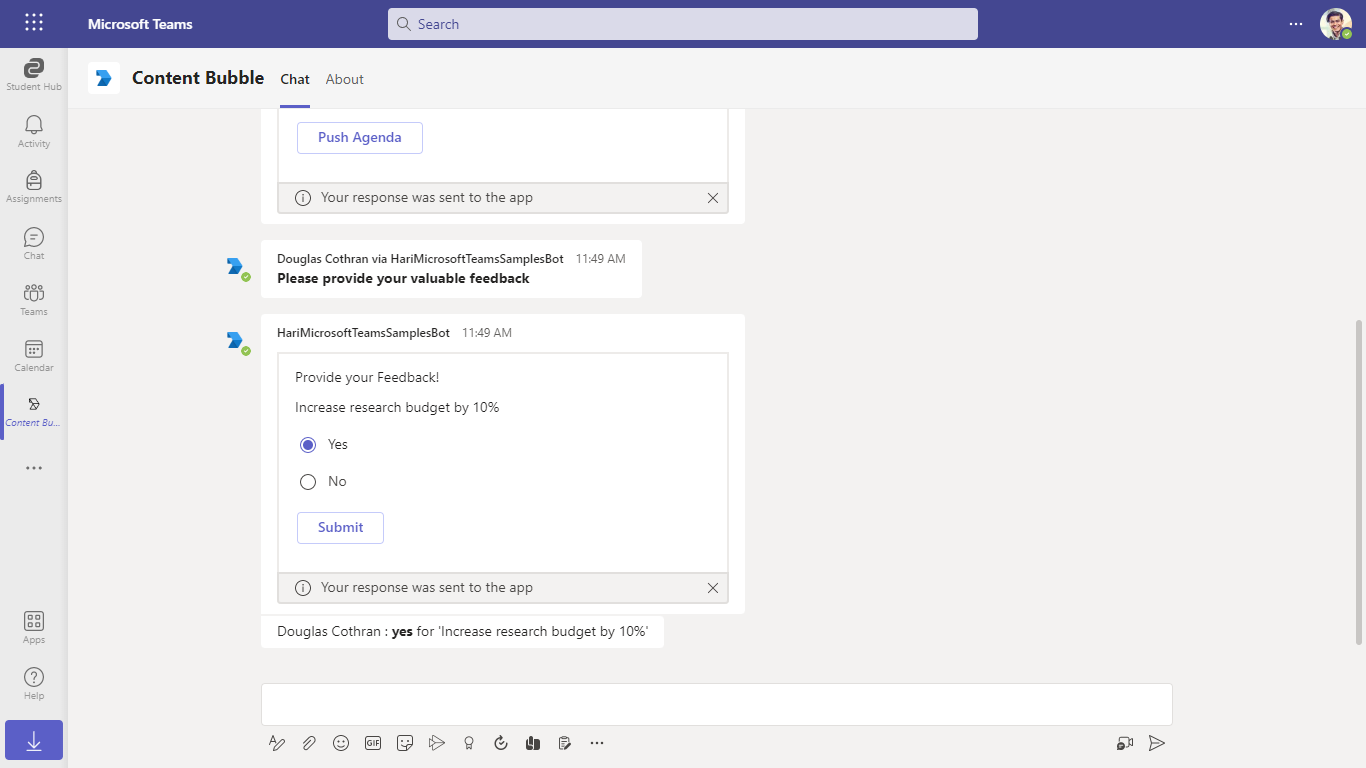This screenshot has height=768, width=1366.
Task: Dismiss response notice under Submit
Action: pos(713,588)
